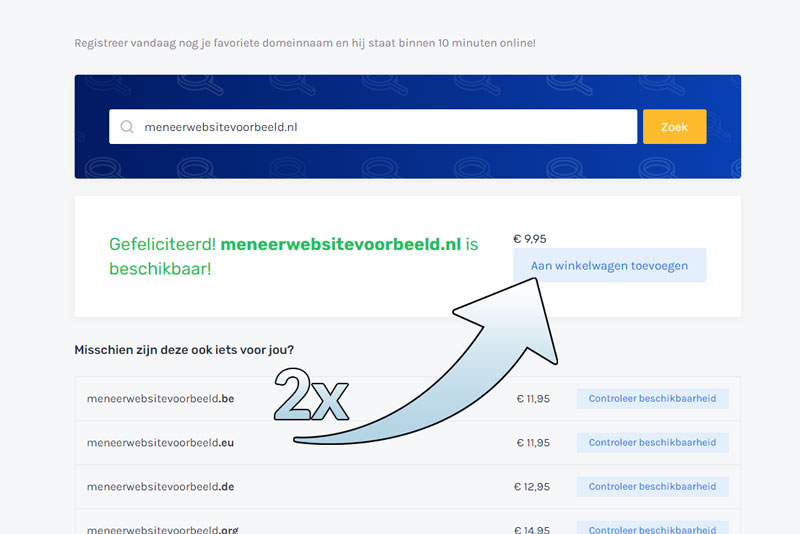This screenshot has height=534, width=800.
Task: Click the large curved arrow graphic
Action: pyautogui.click(x=470, y=380)
